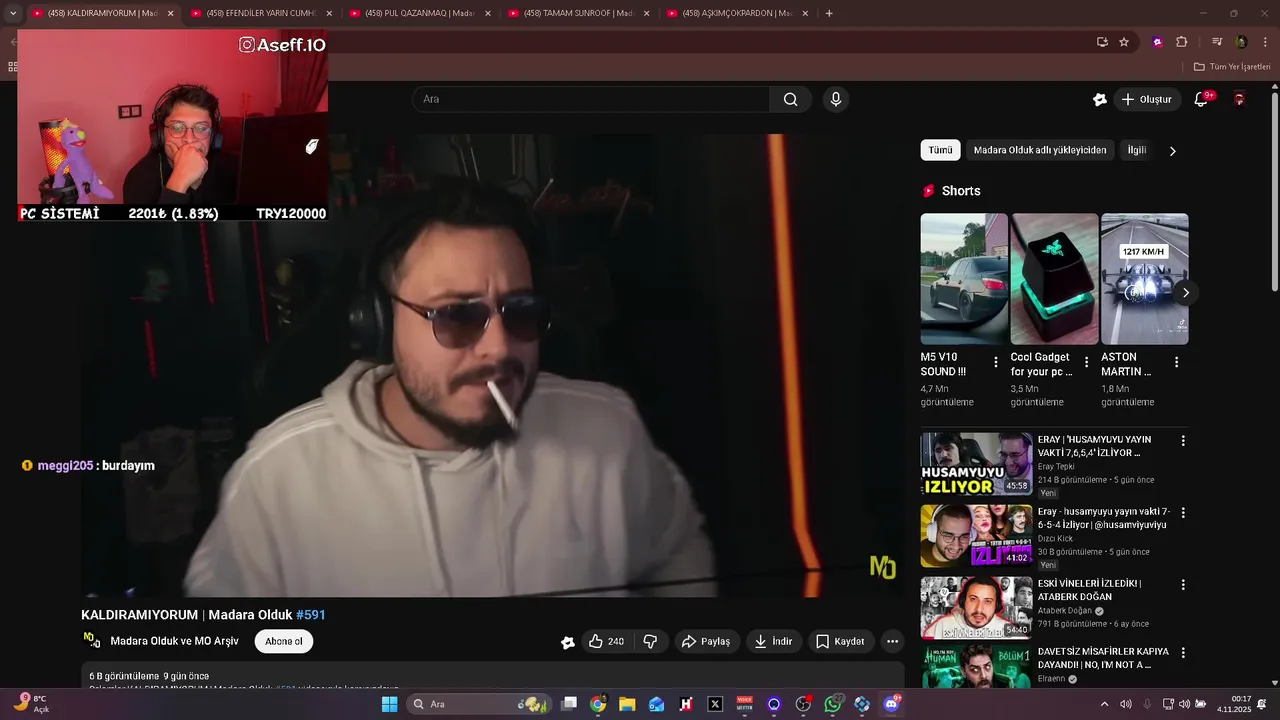This screenshot has width=1280, height=720.
Task: Open options for the Dızcı Kıck video
Action: click(1183, 513)
